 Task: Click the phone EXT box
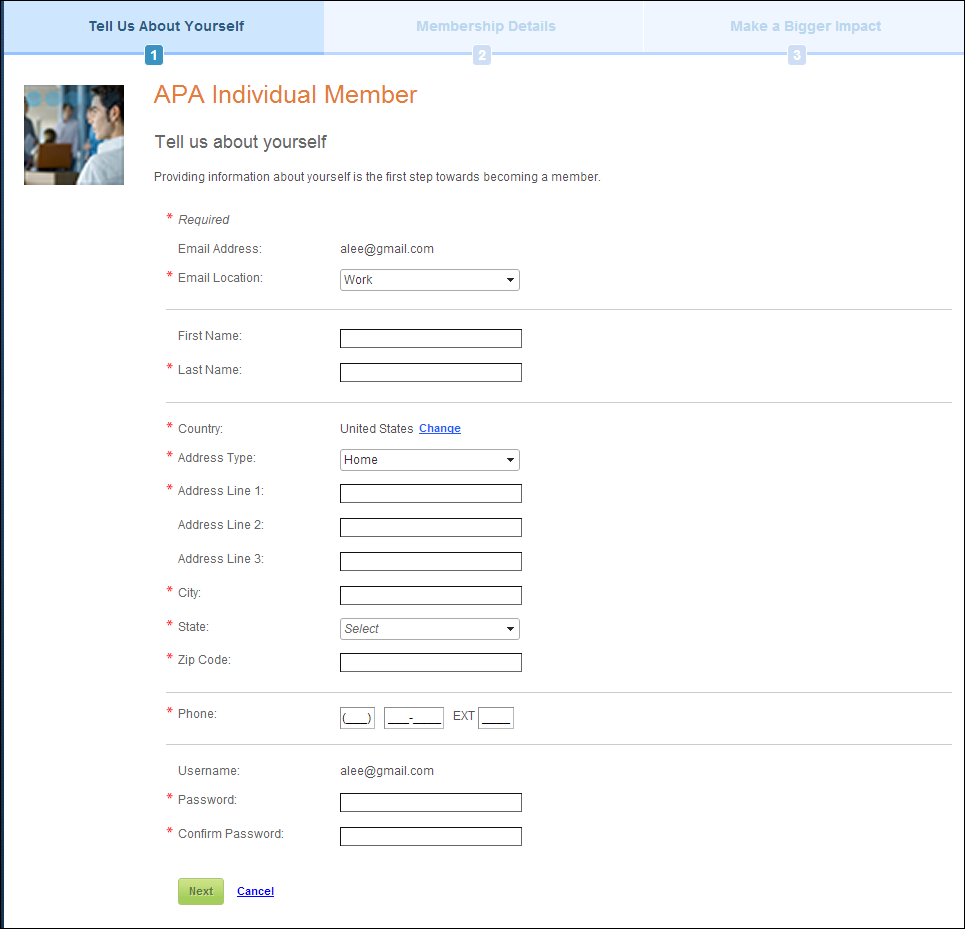496,718
